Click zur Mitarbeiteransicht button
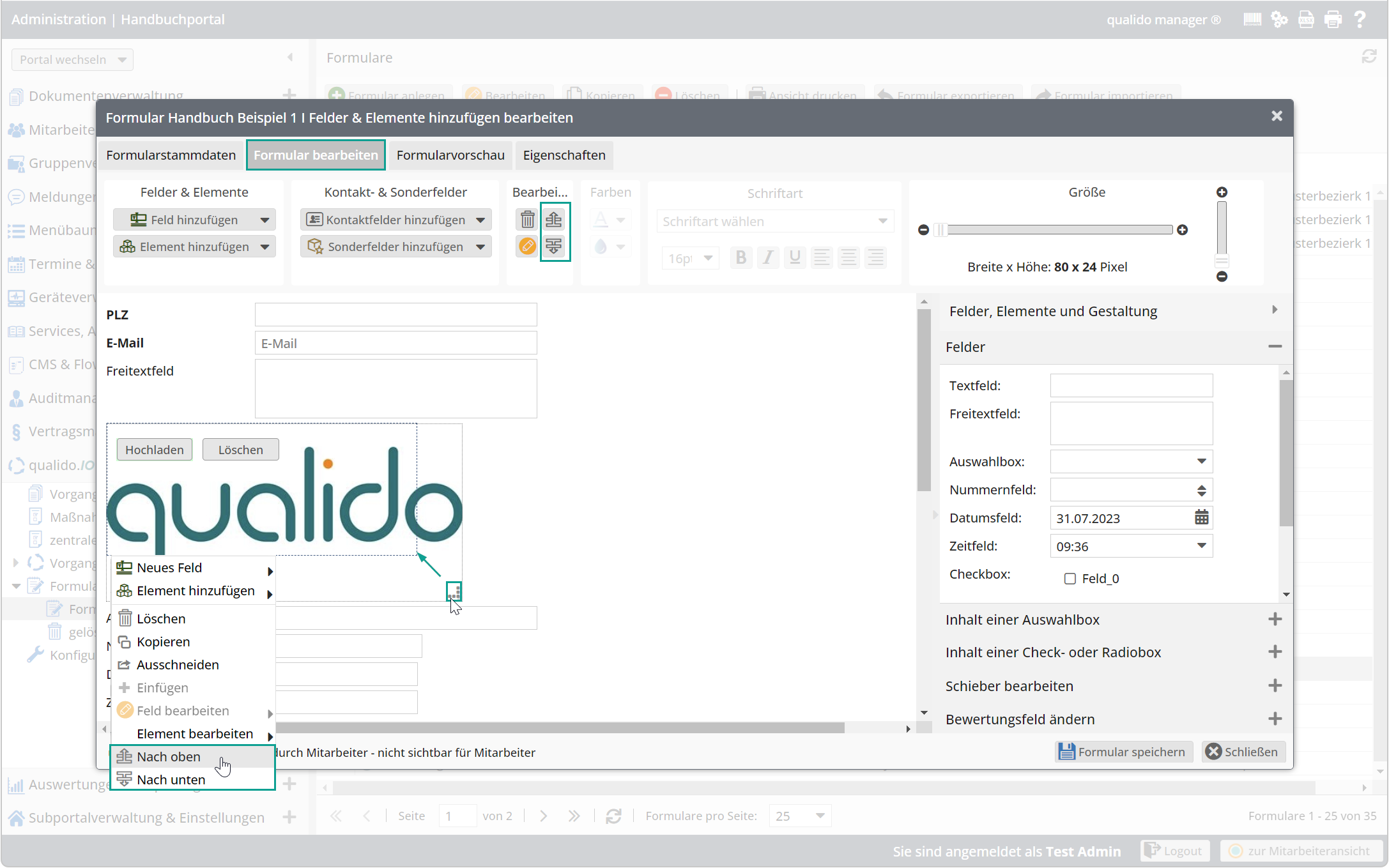1389x868 pixels. tap(1301, 851)
